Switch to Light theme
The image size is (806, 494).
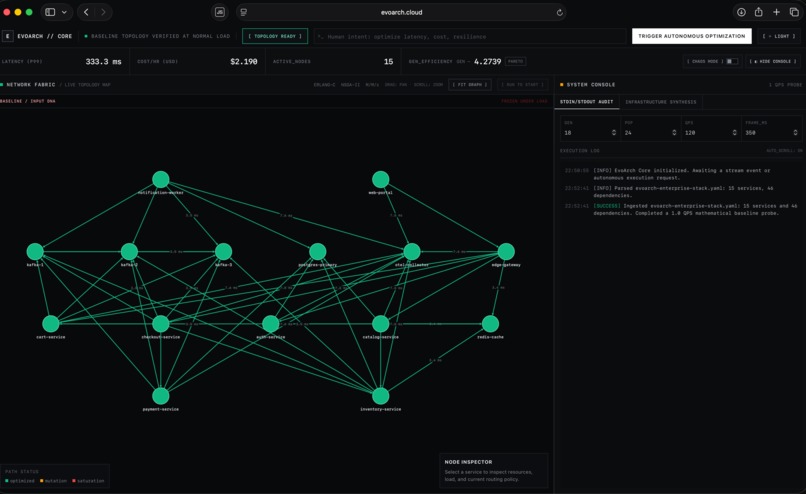(779, 36)
